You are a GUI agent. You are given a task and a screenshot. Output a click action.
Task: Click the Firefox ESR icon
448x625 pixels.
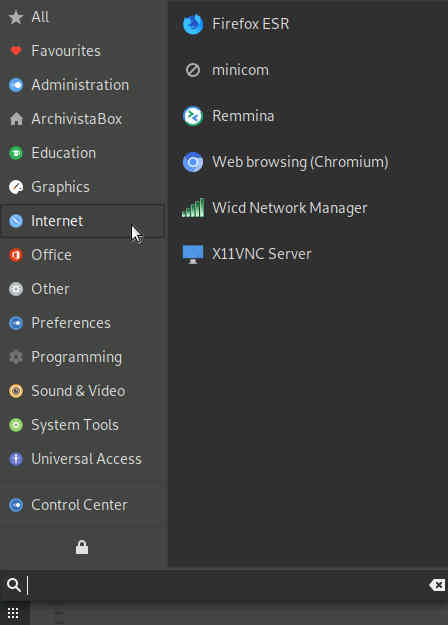(193, 24)
